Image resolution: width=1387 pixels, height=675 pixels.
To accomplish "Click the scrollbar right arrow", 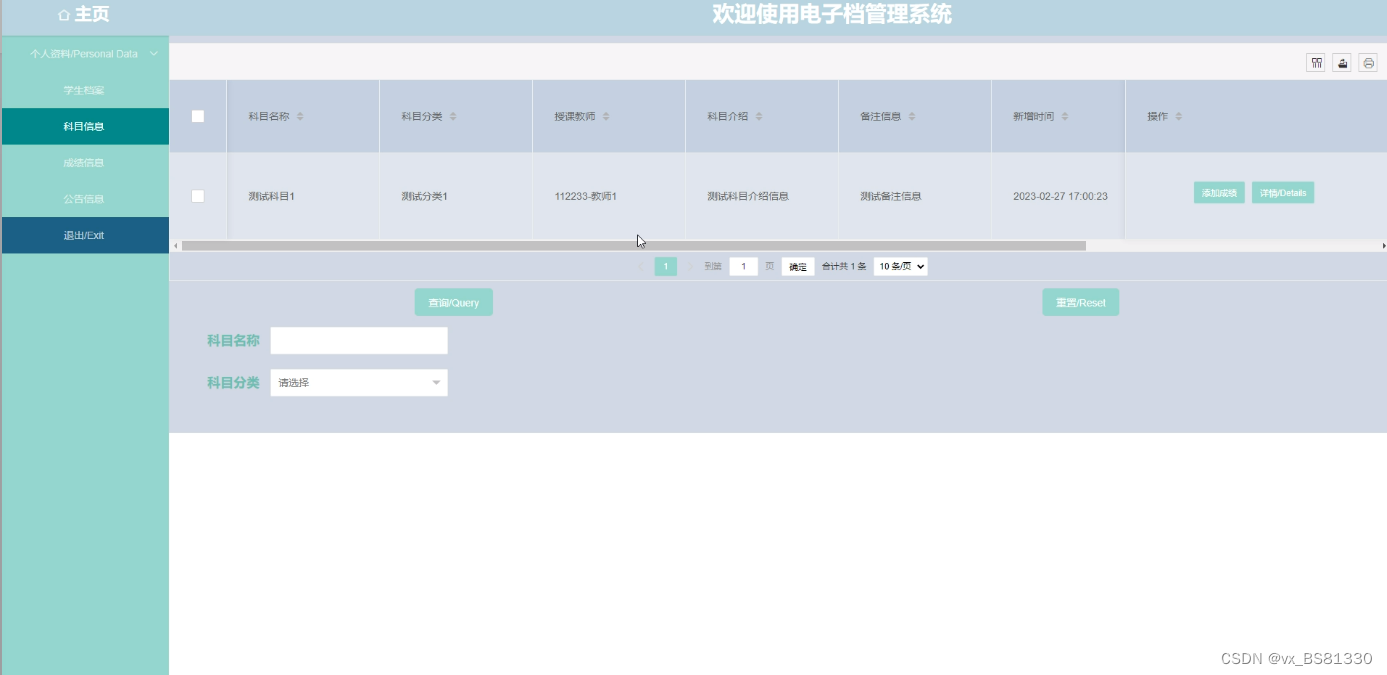I will coord(1383,245).
